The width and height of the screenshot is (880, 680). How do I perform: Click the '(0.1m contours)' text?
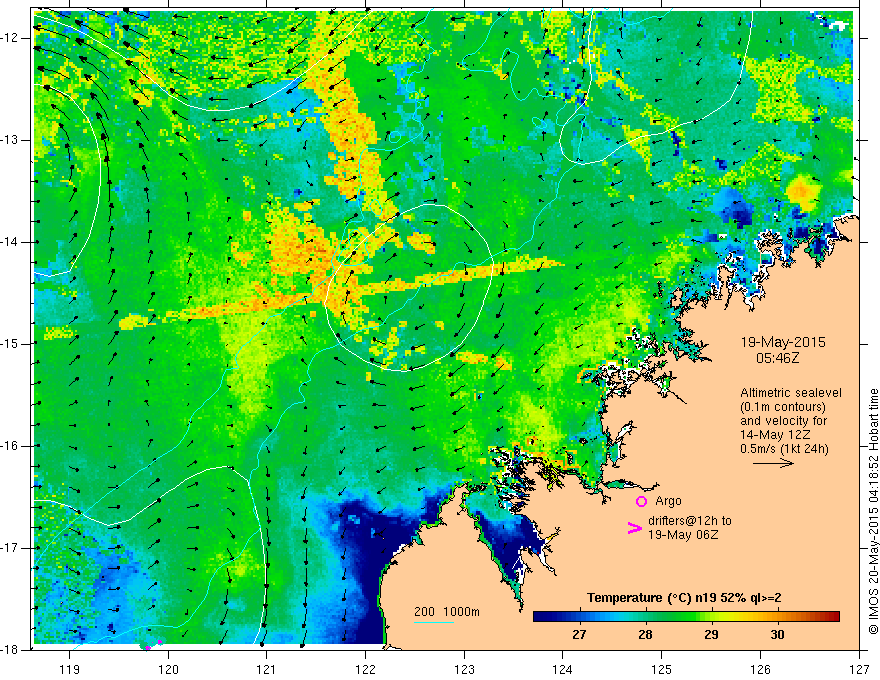[783, 407]
